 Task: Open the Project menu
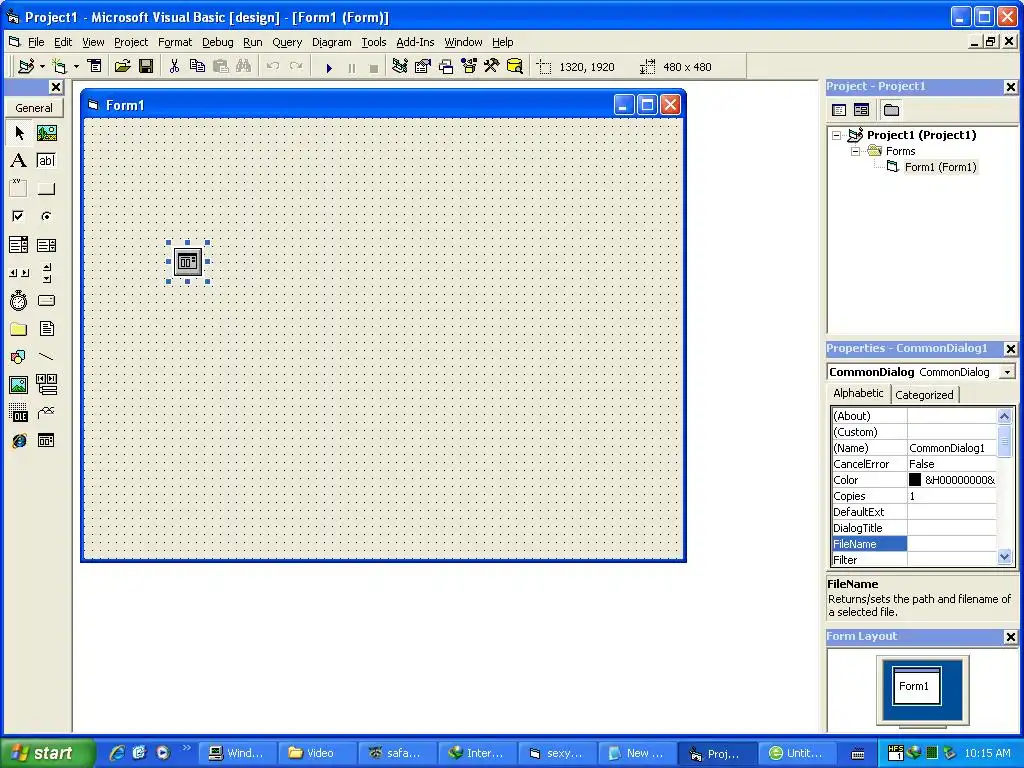click(x=131, y=42)
